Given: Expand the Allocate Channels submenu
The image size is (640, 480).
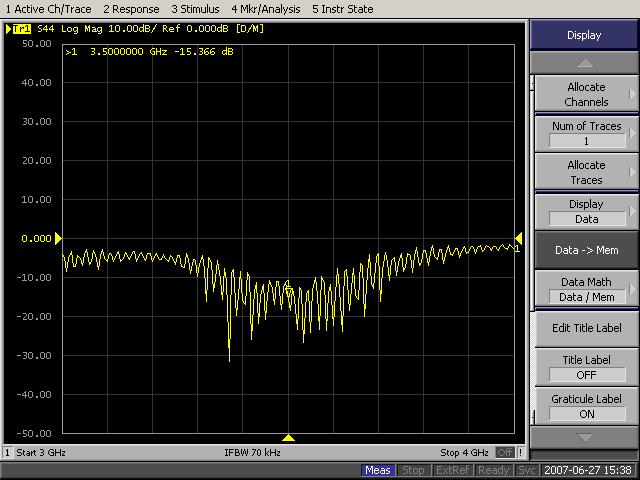Looking at the screenshot, I should coord(586,94).
